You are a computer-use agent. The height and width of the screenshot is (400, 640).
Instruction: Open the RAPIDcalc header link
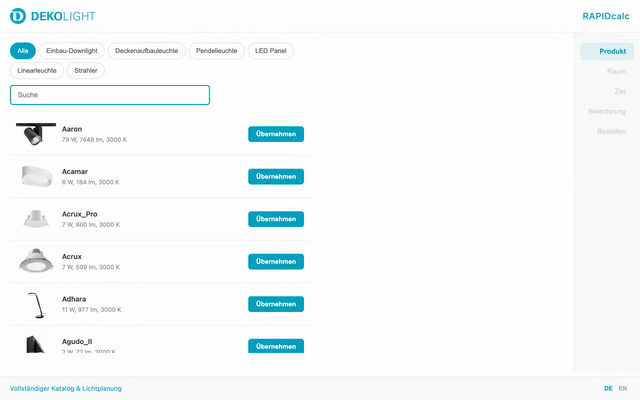click(x=606, y=16)
